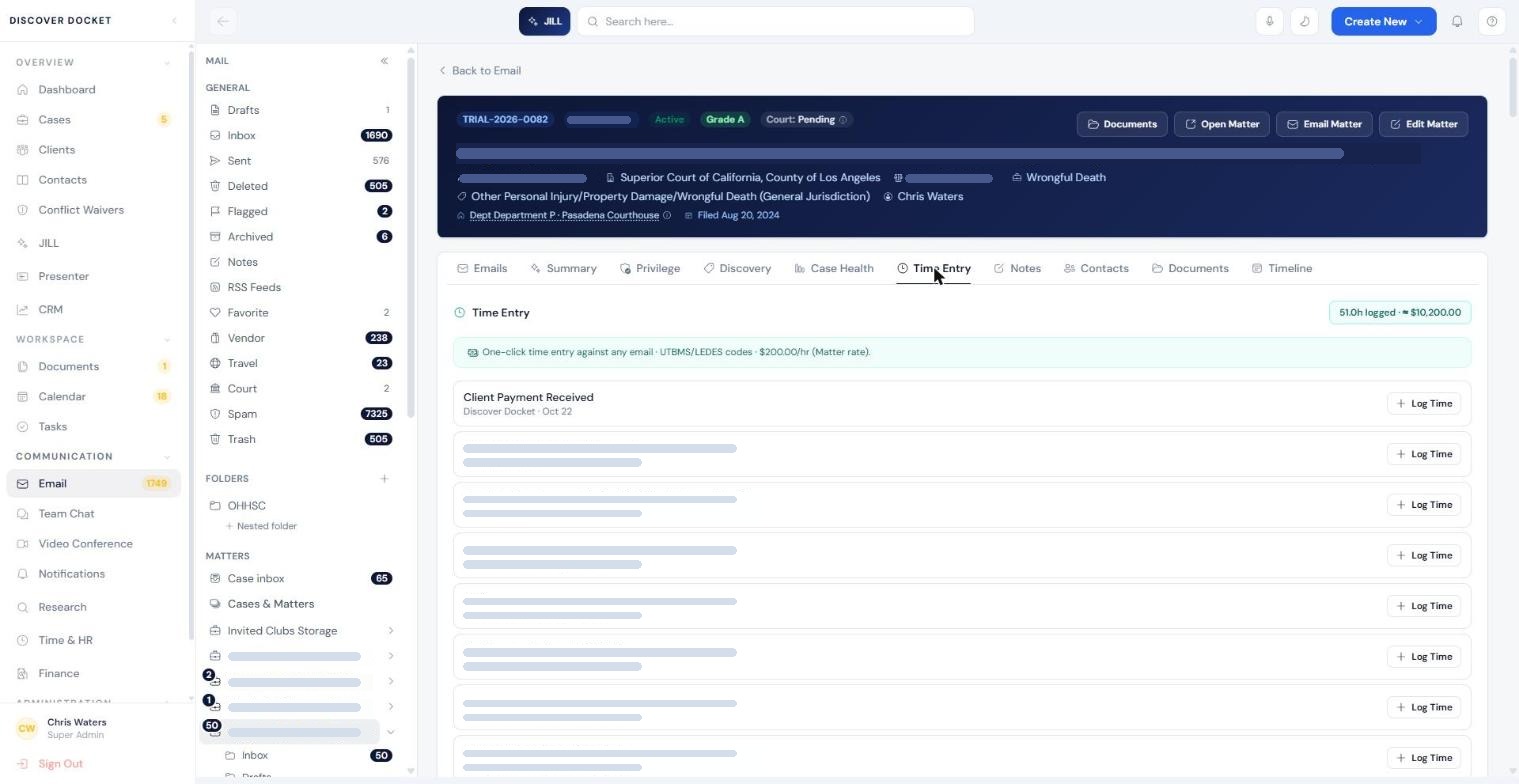Collapse the Communication section in the sidebar
This screenshot has height=784, width=1519.
click(x=167, y=457)
